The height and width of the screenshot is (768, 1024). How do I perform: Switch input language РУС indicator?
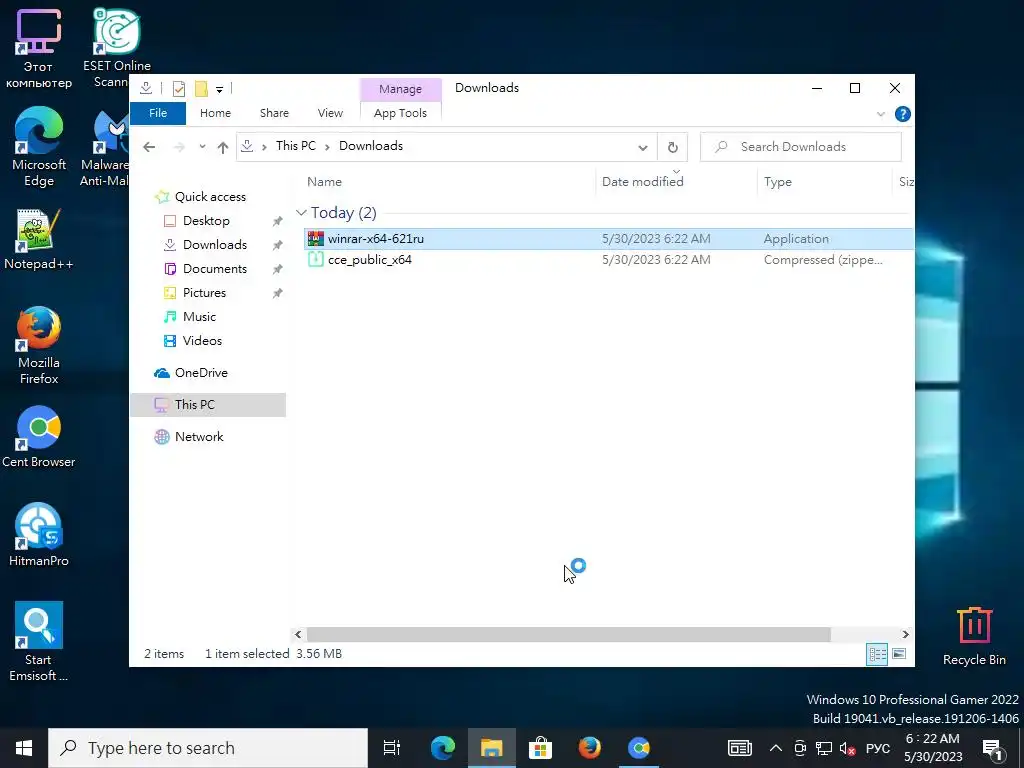click(878, 748)
